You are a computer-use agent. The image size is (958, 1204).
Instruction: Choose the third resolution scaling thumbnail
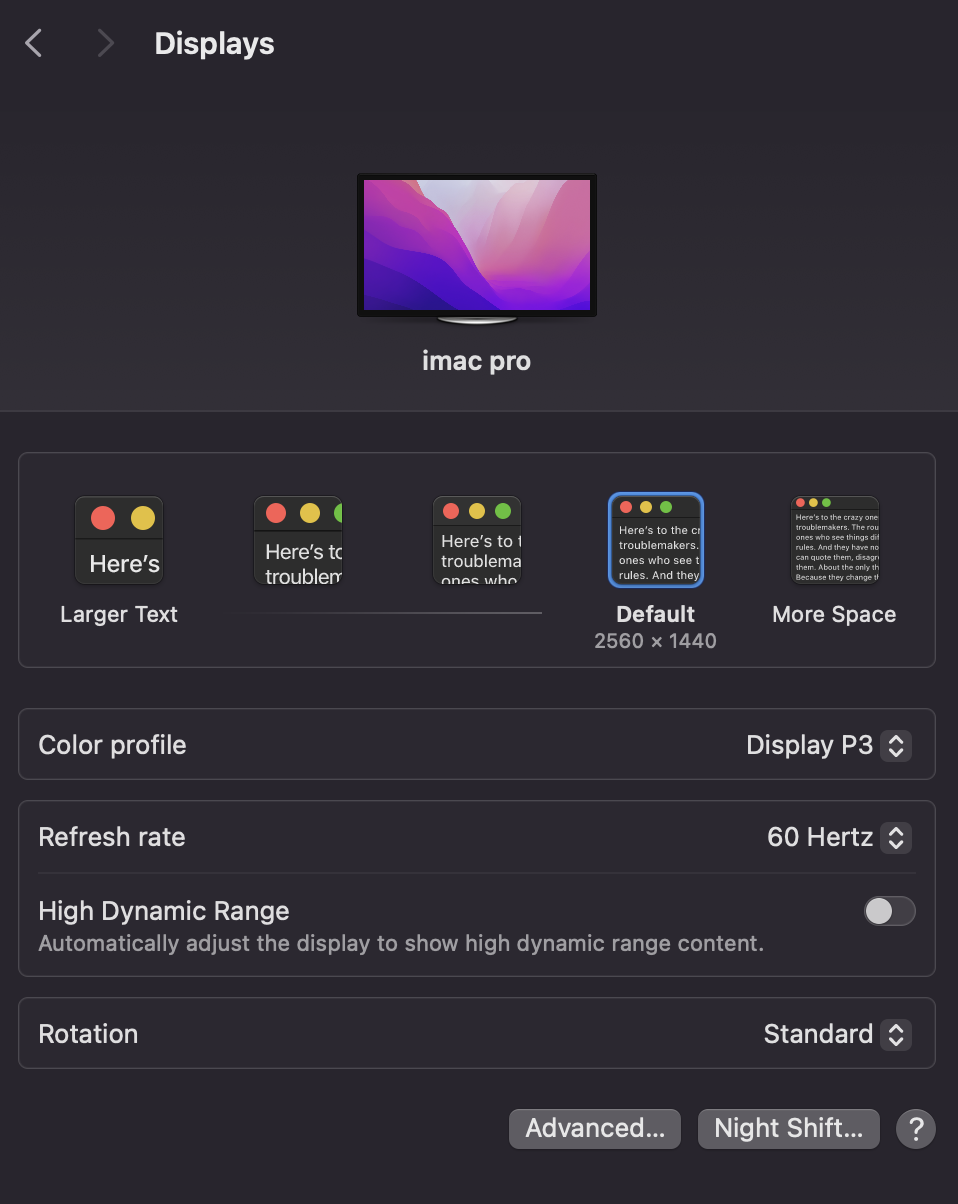click(477, 540)
